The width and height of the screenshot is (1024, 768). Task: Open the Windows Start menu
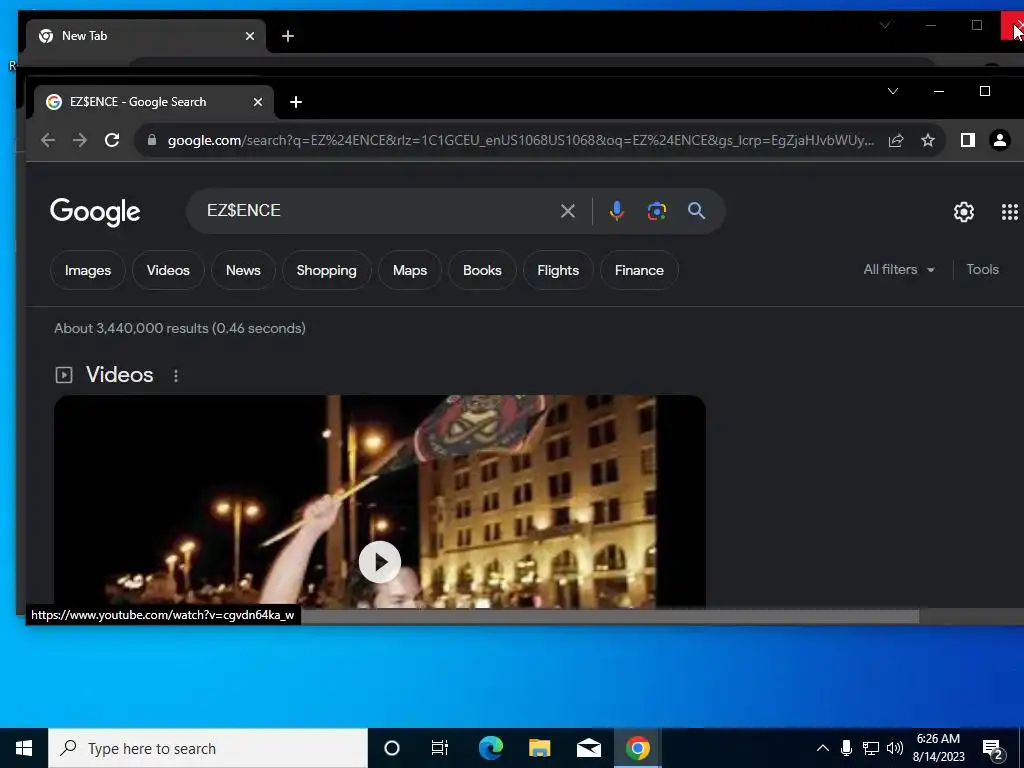point(24,748)
